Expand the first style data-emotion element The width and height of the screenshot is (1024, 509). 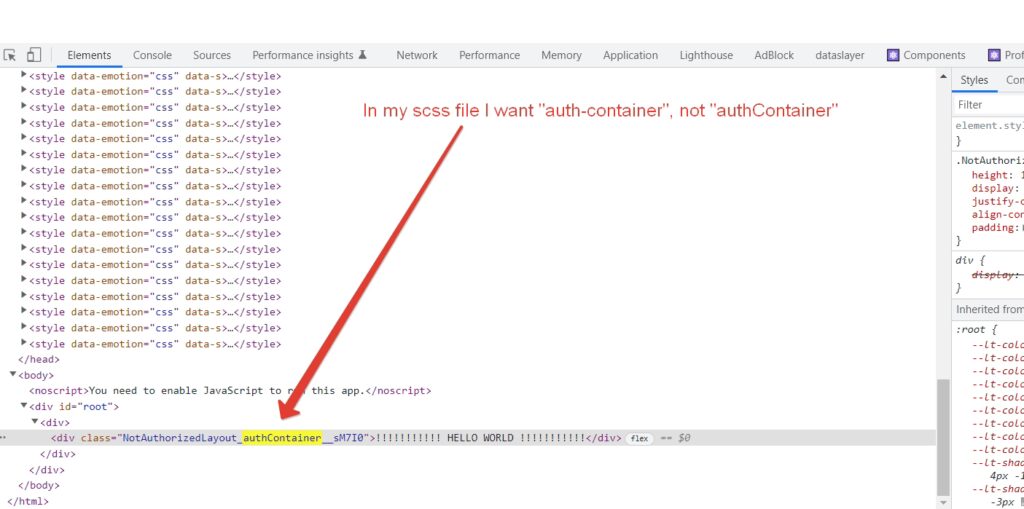point(24,75)
